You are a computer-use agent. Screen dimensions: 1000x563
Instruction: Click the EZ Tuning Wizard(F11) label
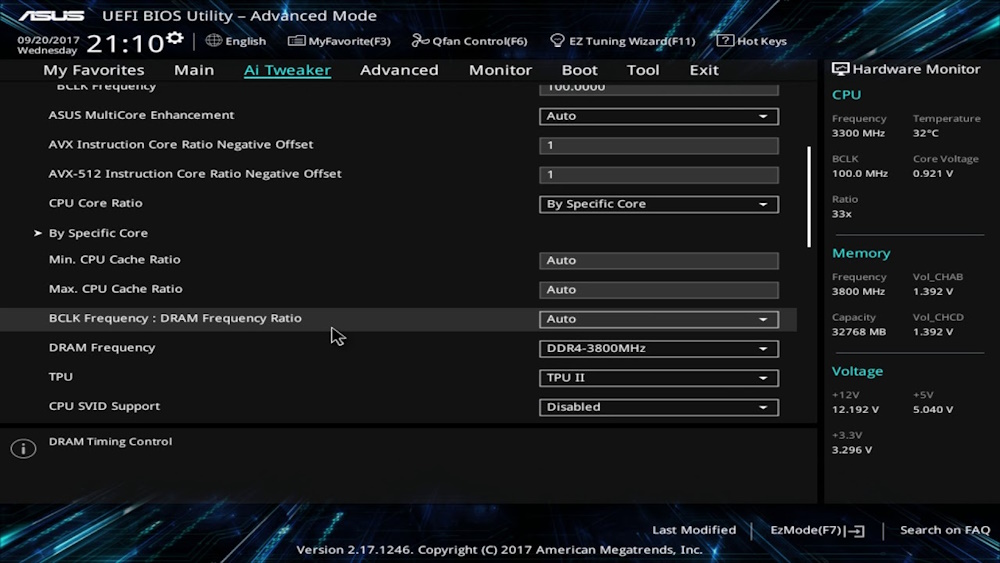[x=632, y=41]
